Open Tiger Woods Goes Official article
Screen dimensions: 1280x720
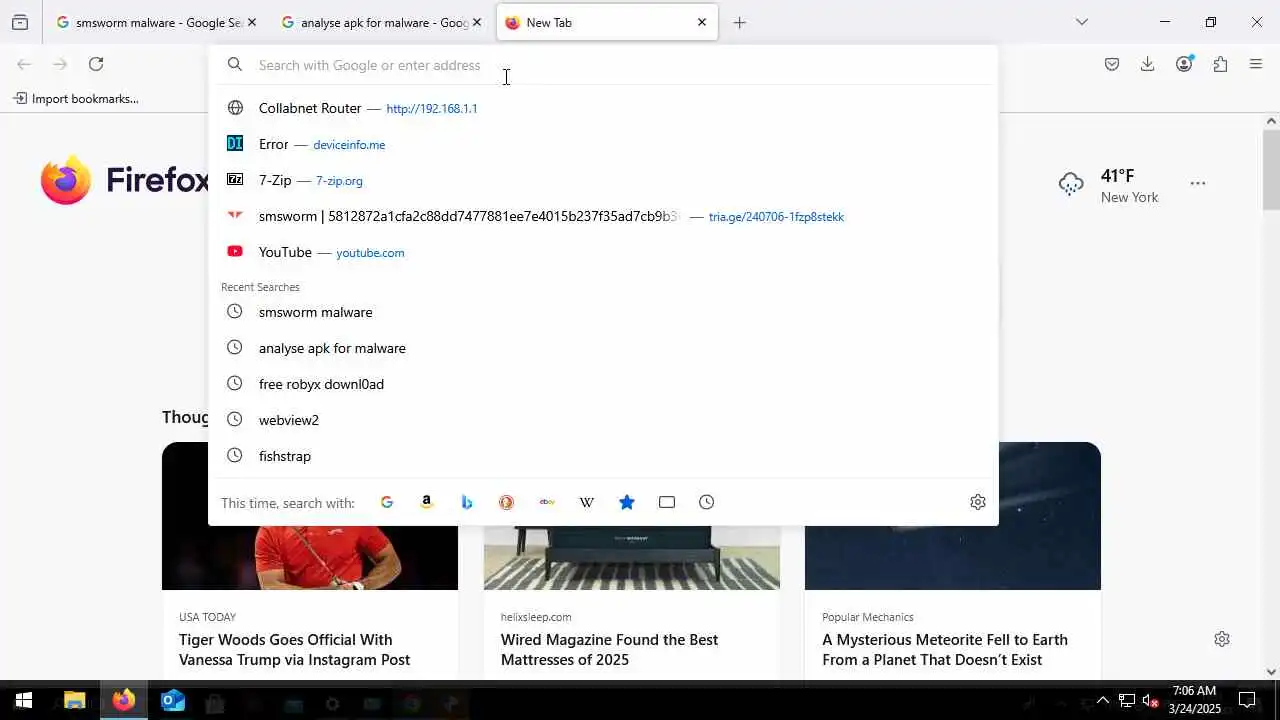(x=295, y=649)
